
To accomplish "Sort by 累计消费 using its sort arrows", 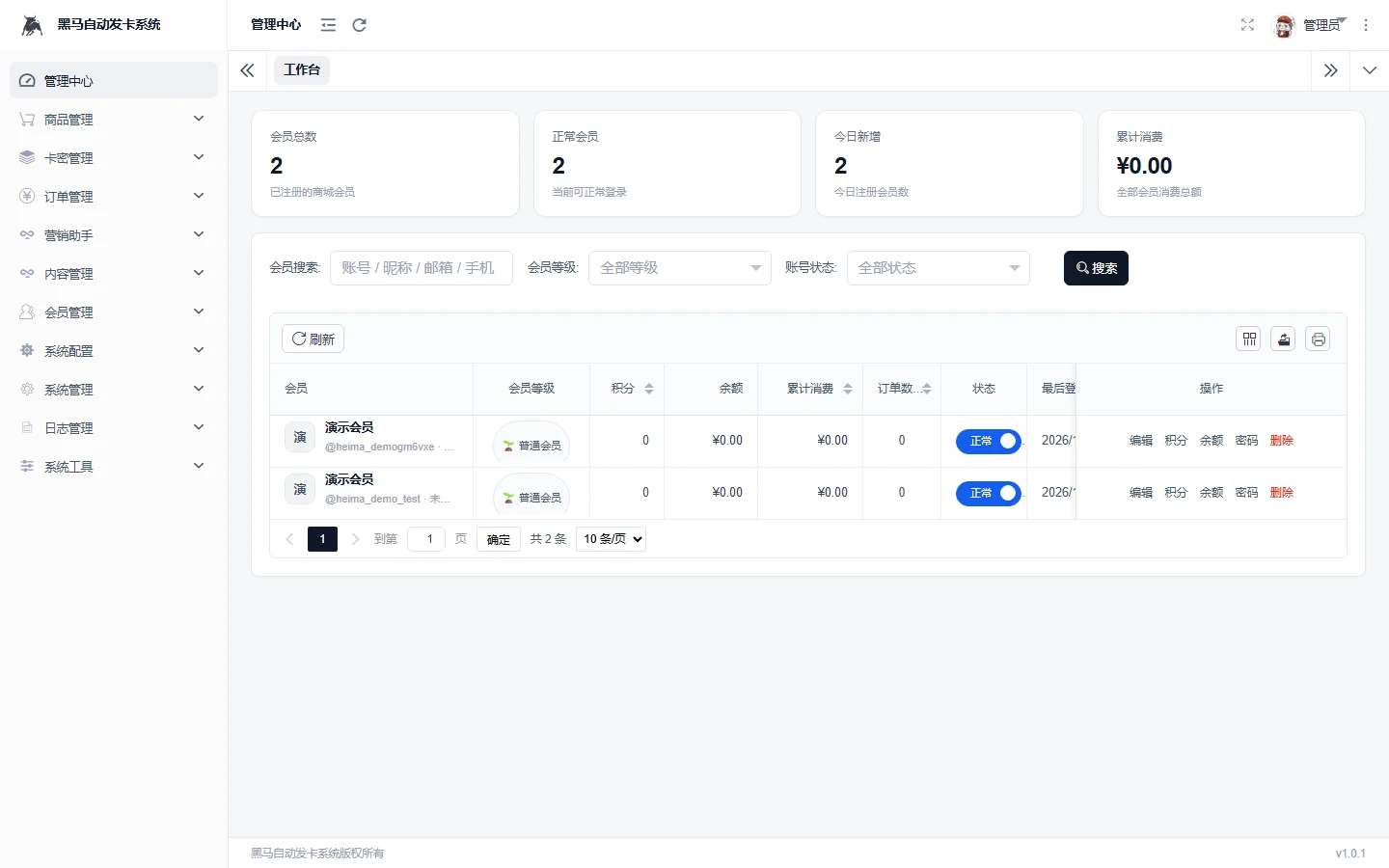I will point(848,389).
